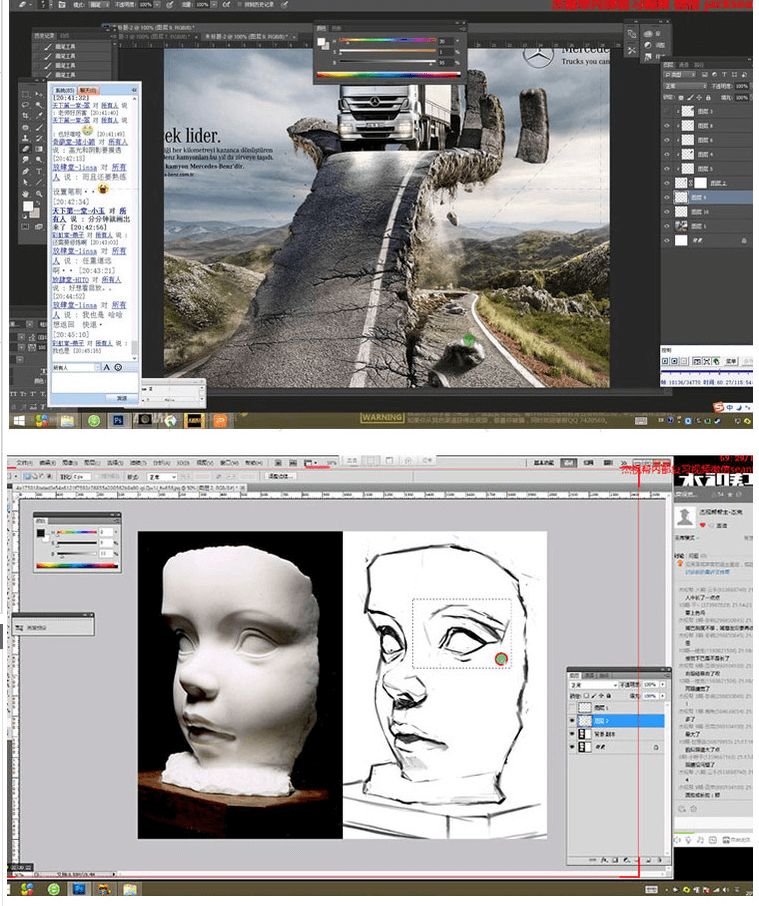Open marquee style dropdown in lower options bar
This screenshot has width=759, height=906.
click(162, 477)
